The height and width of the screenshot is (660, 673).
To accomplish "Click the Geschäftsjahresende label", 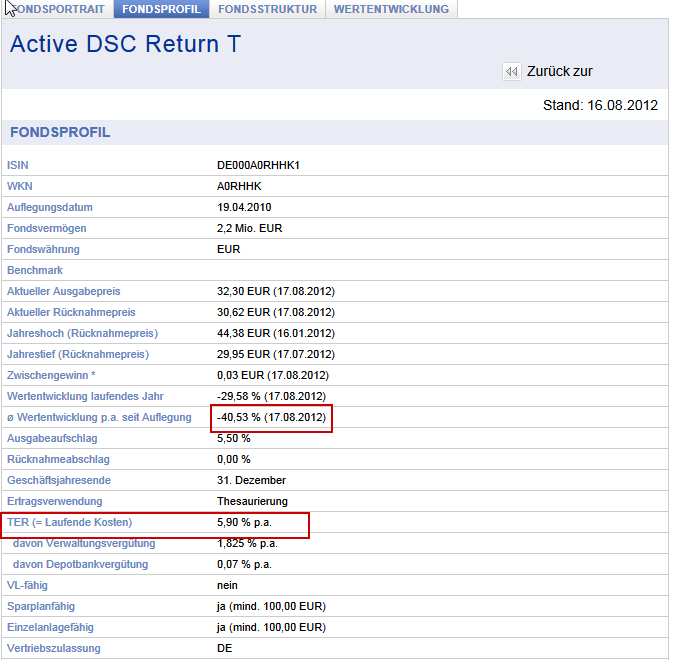I will 59,481.
